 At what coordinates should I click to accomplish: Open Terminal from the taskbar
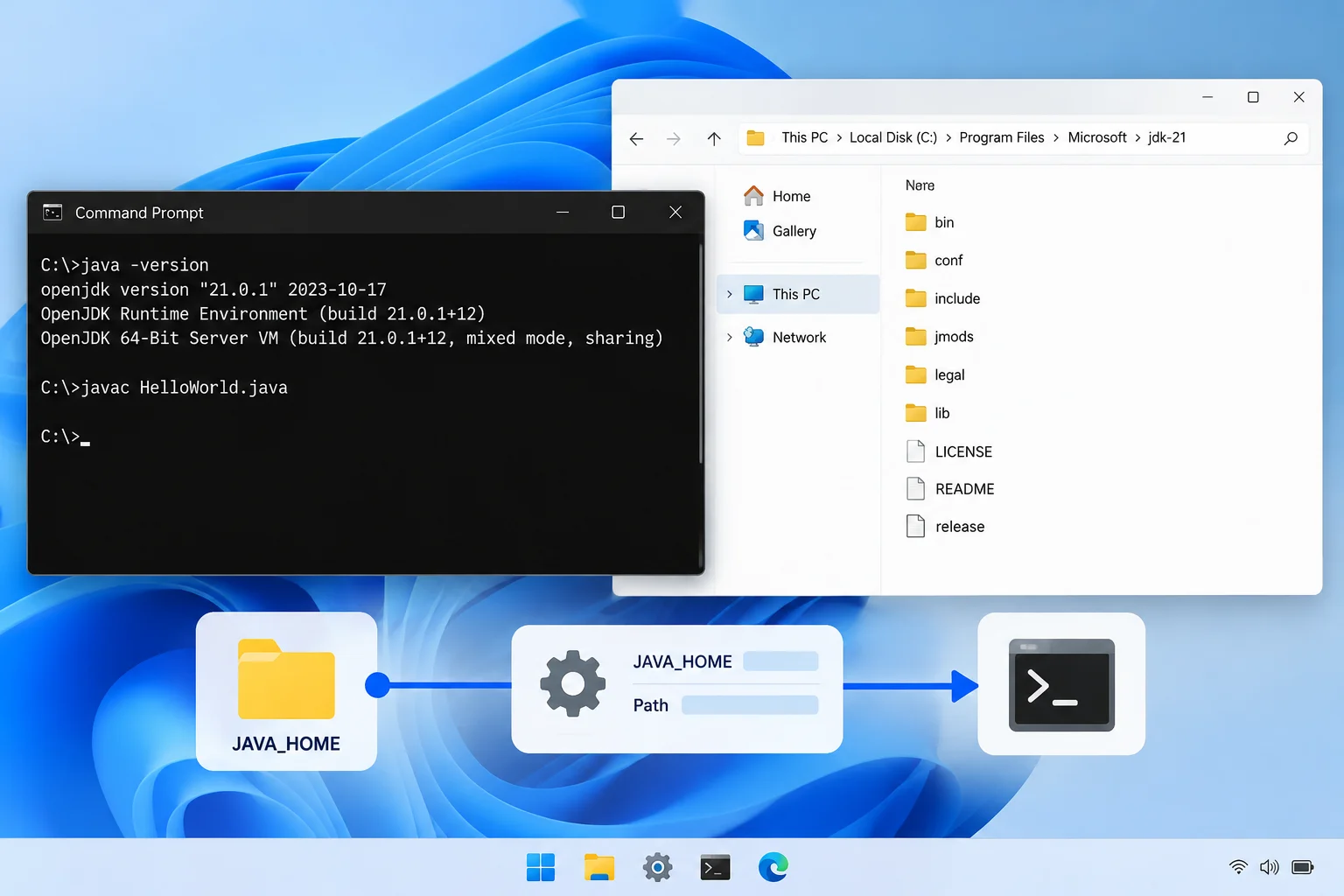coord(716,867)
